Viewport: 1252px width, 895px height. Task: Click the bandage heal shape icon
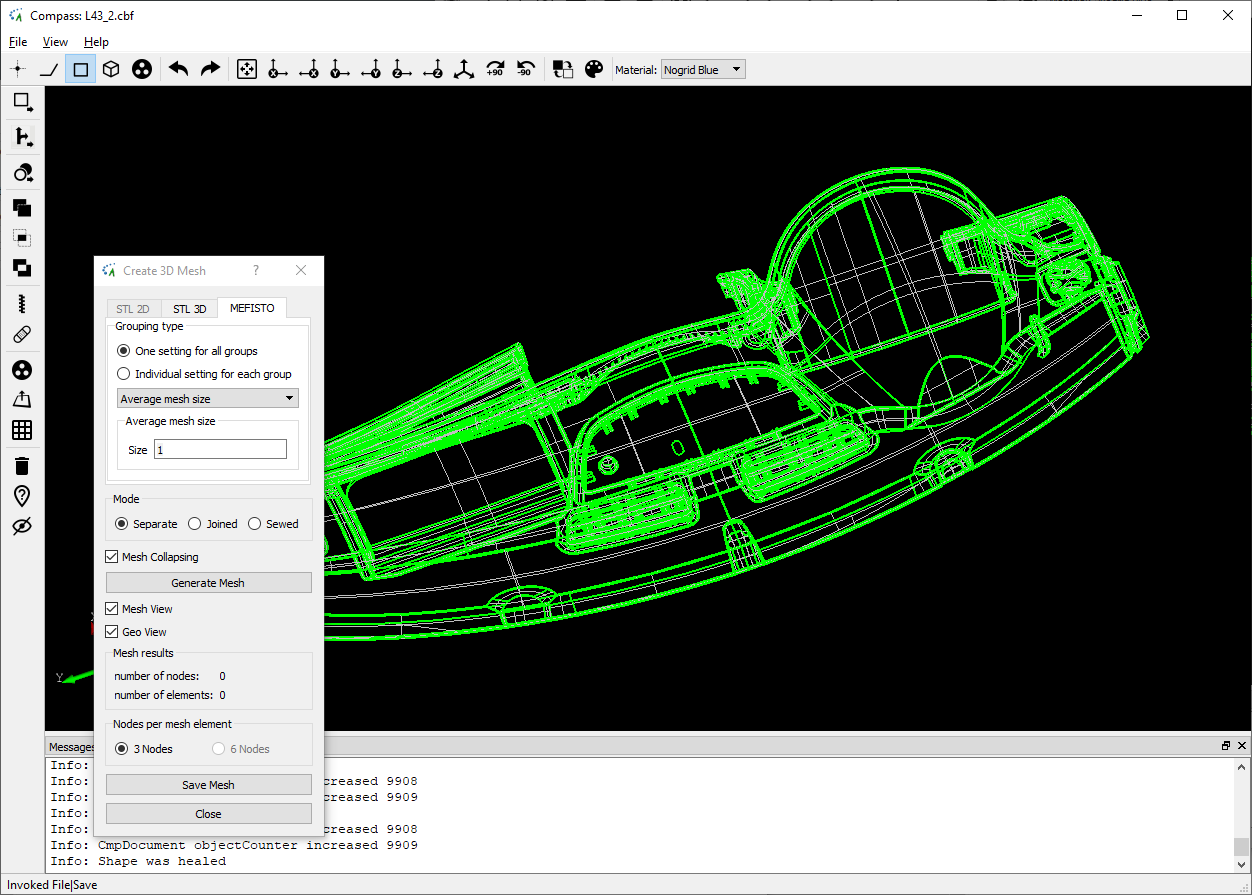(22, 335)
